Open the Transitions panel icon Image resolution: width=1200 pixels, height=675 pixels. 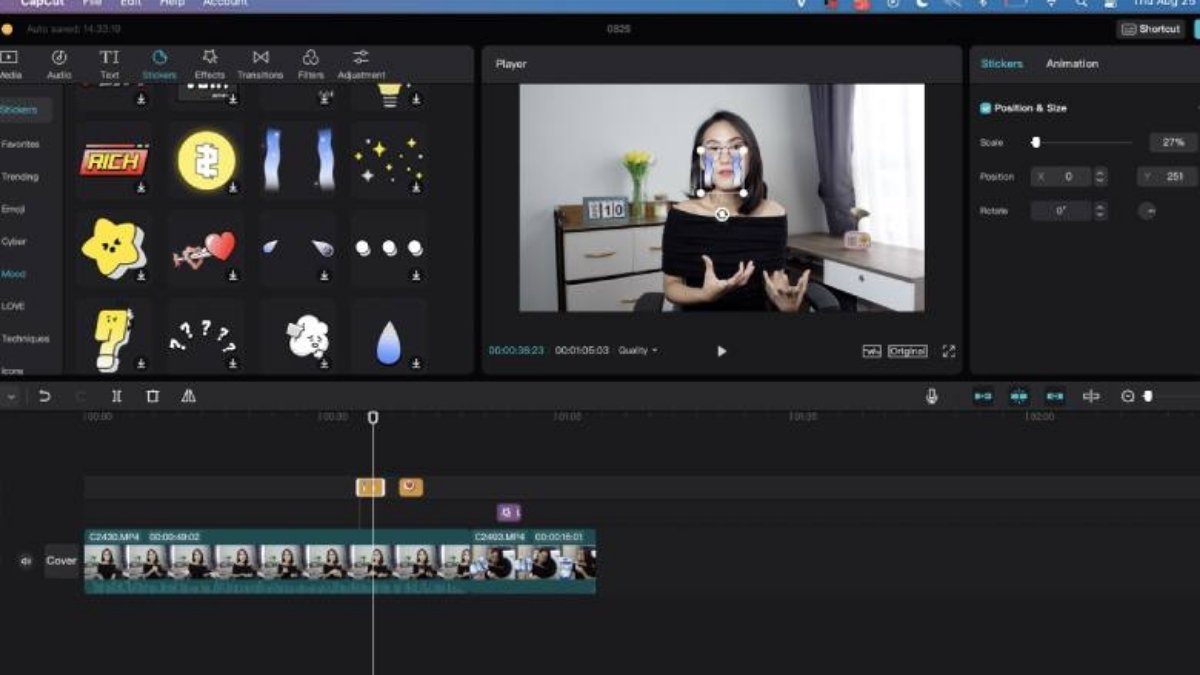pos(260,63)
